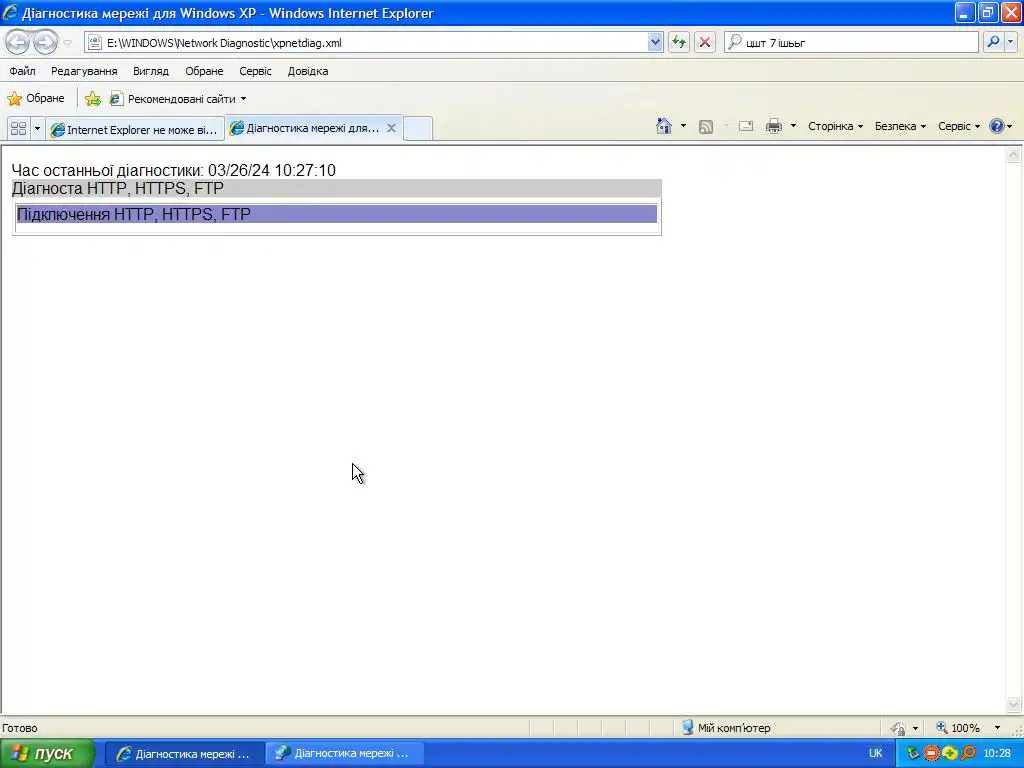Refresh the page with green arrows icon
This screenshot has width=1024, height=768.
point(679,43)
